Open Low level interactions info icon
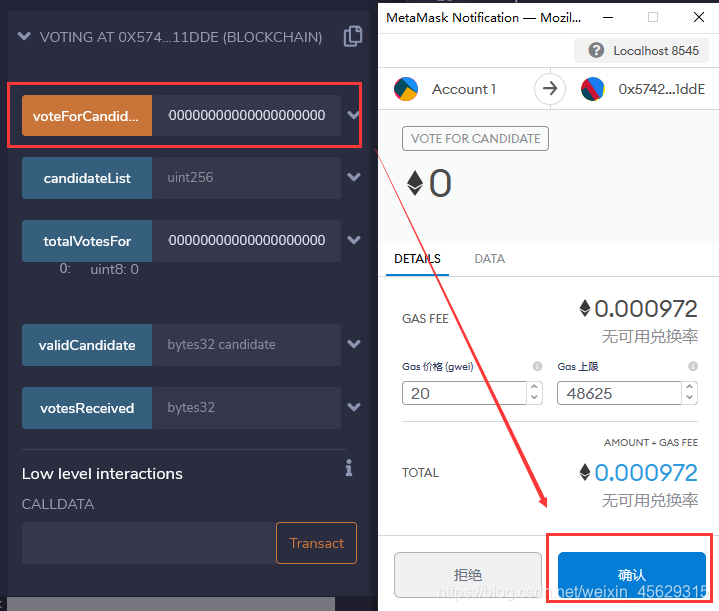 349,468
